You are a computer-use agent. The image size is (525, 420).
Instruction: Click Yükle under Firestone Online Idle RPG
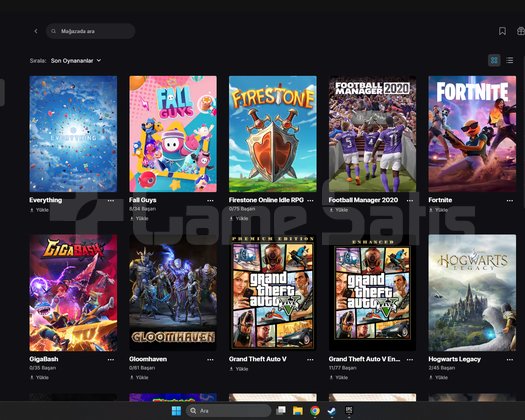tap(239, 218)
